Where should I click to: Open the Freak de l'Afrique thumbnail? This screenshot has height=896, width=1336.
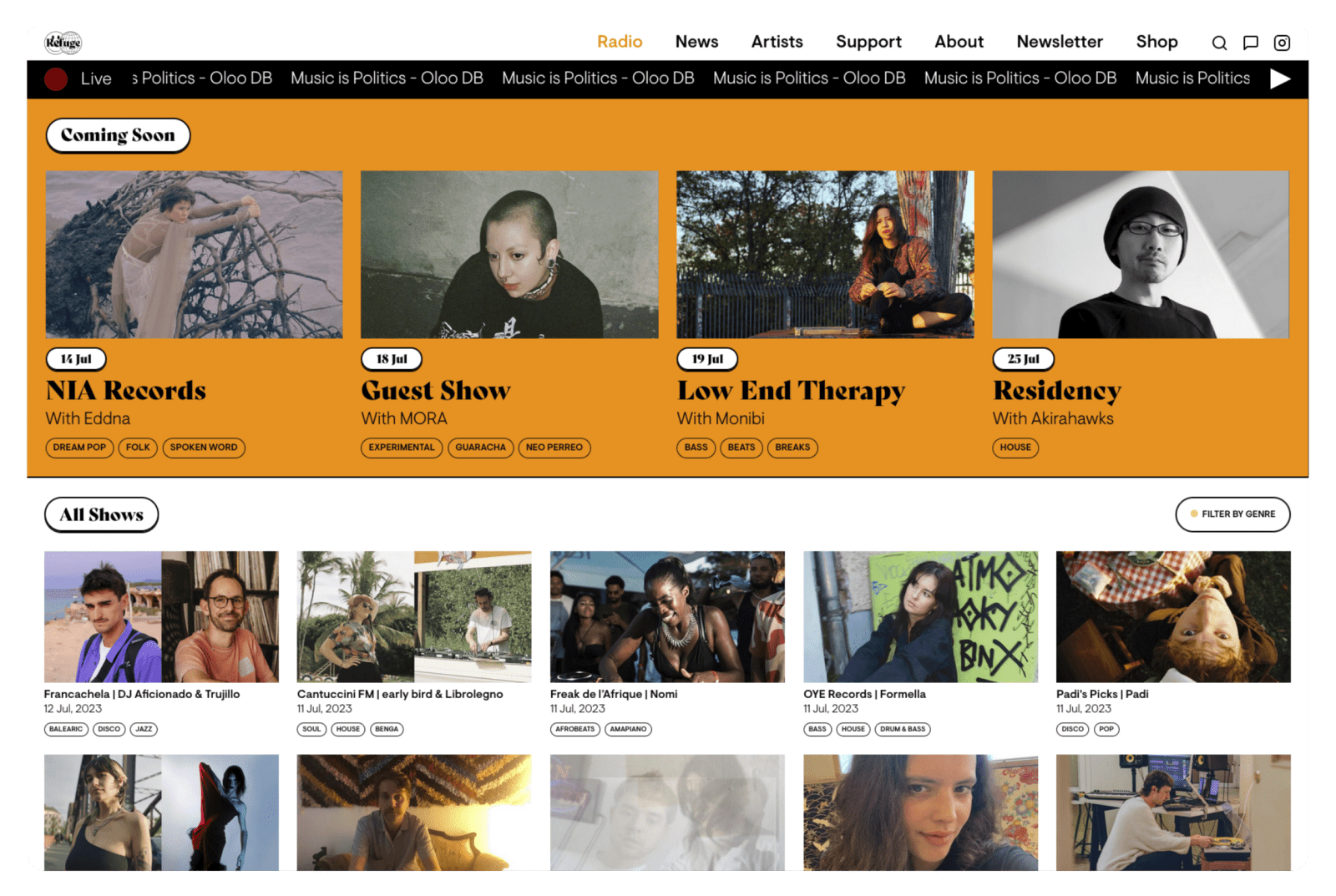point(667,617)
